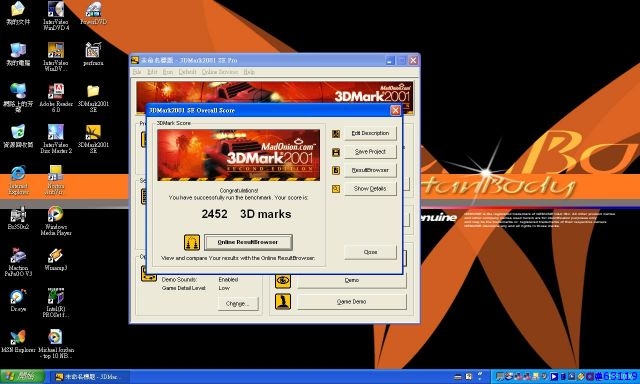
Task: Open Norton AntiVirus desktop icon
Action: 56,180
